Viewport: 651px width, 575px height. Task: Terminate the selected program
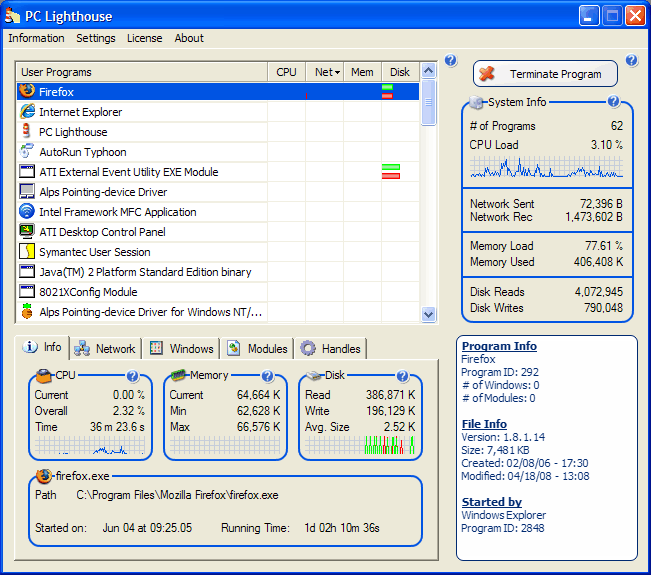(545, 74)
